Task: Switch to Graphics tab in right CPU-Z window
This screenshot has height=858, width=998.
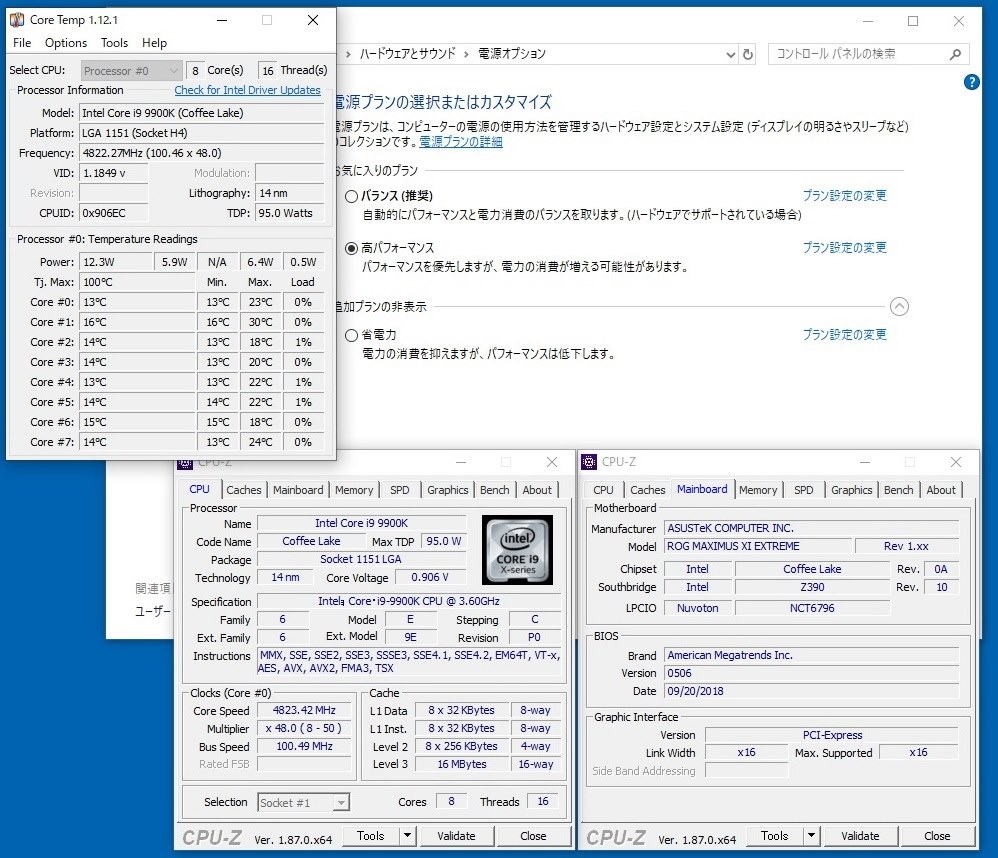Action: point(852,490)
